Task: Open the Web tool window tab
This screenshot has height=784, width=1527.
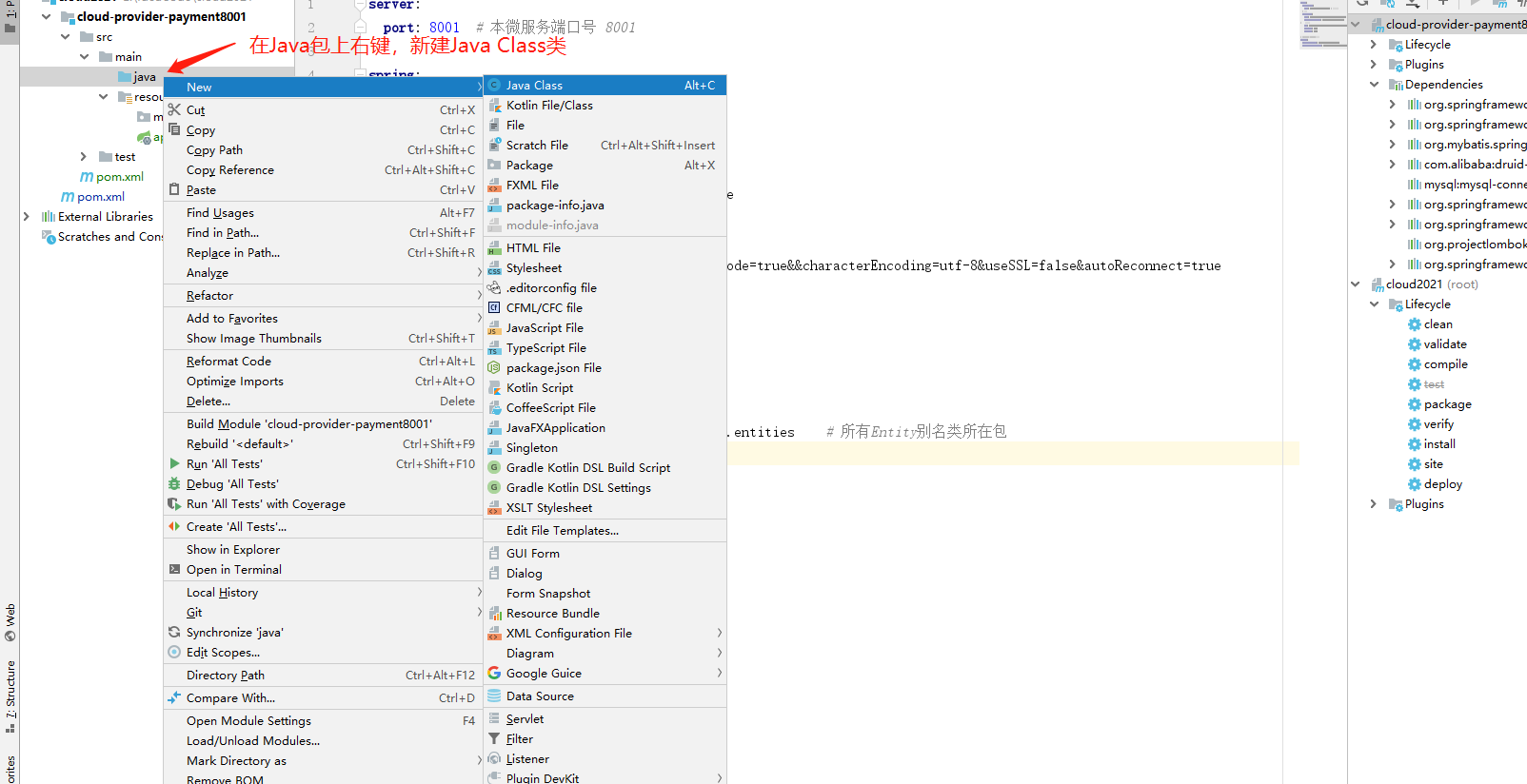Action: [10, 622]
